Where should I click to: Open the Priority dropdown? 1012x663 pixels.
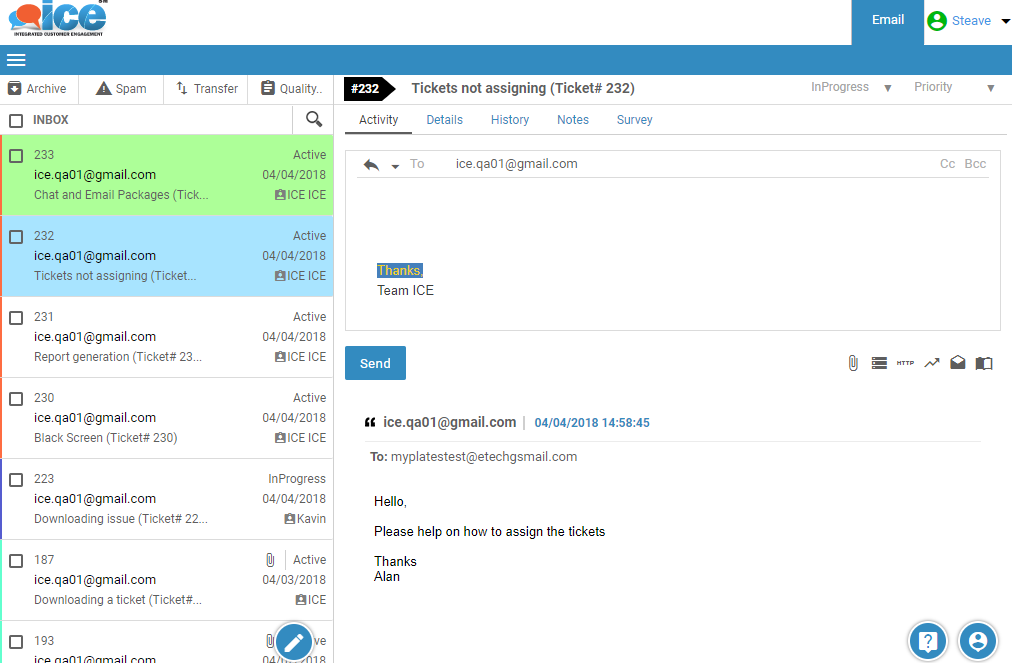click(954, 88)
